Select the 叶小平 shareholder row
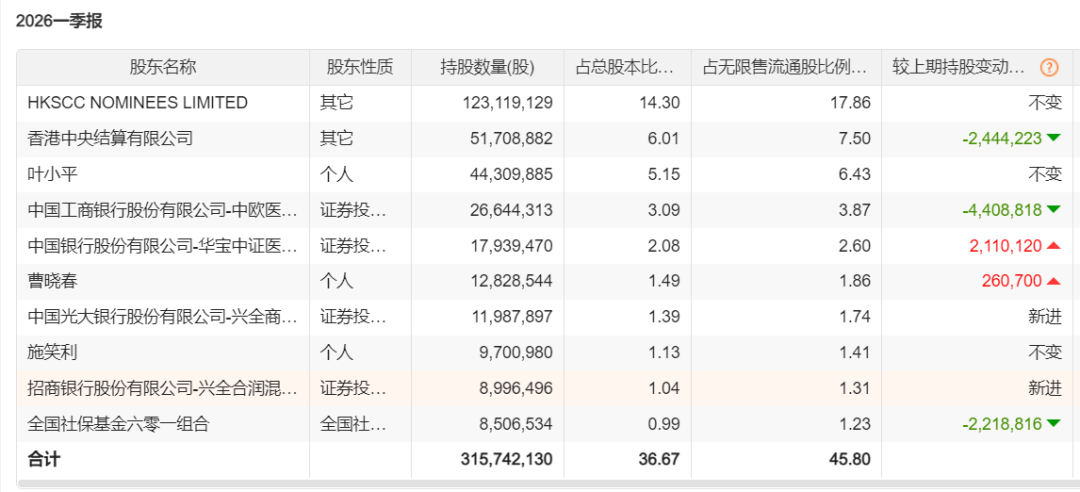1080x492 pixels. coord(546,174)
